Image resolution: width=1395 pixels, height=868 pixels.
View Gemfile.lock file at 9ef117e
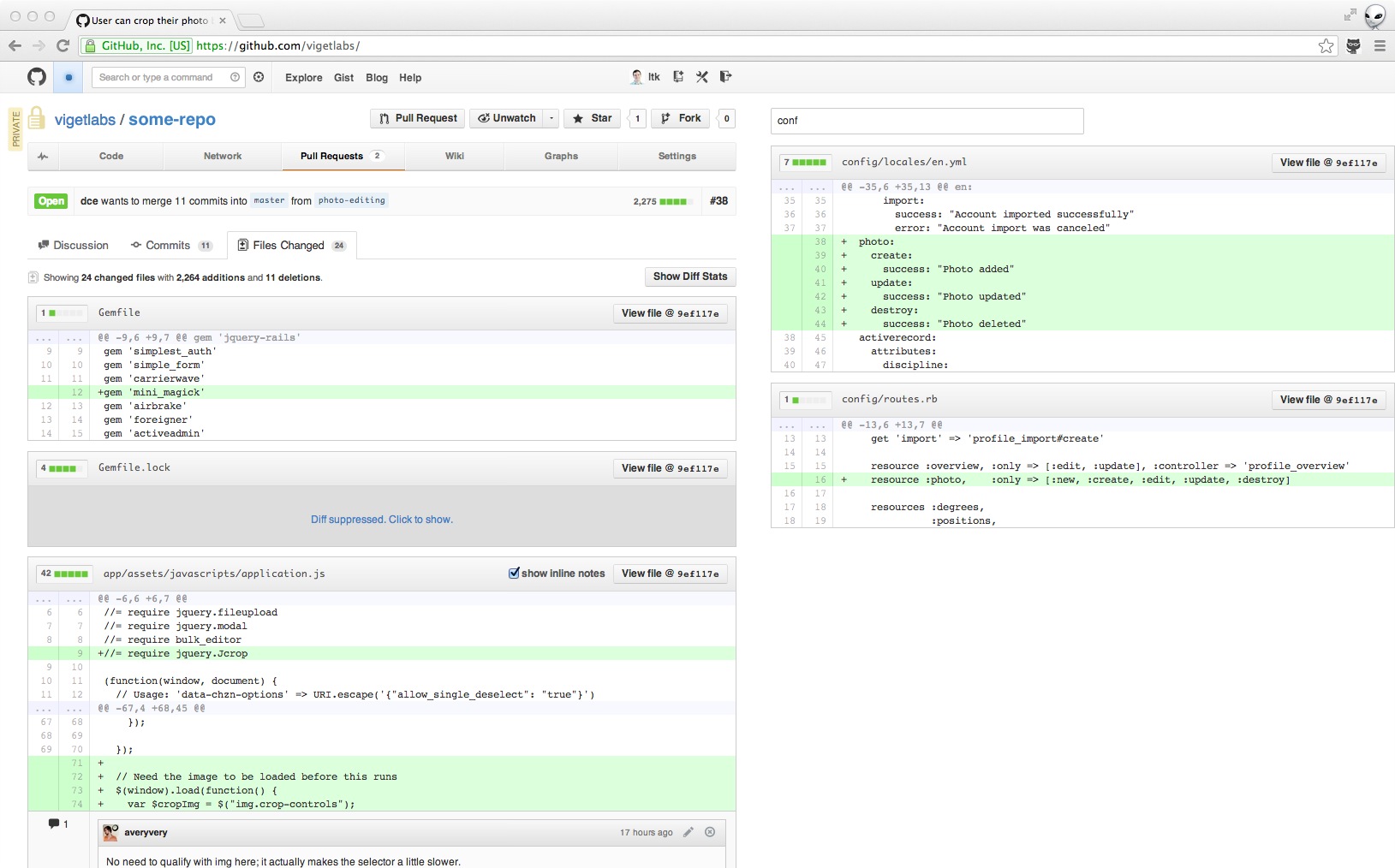tap(671, 468)
